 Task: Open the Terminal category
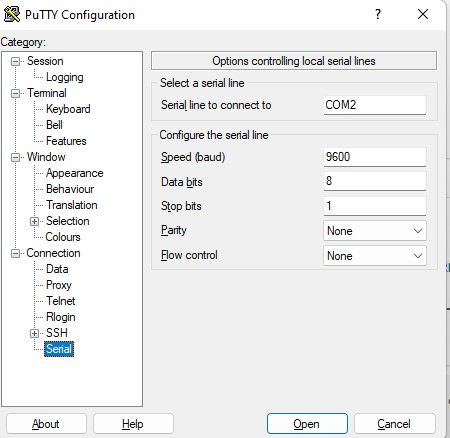(x=47, y=93)
